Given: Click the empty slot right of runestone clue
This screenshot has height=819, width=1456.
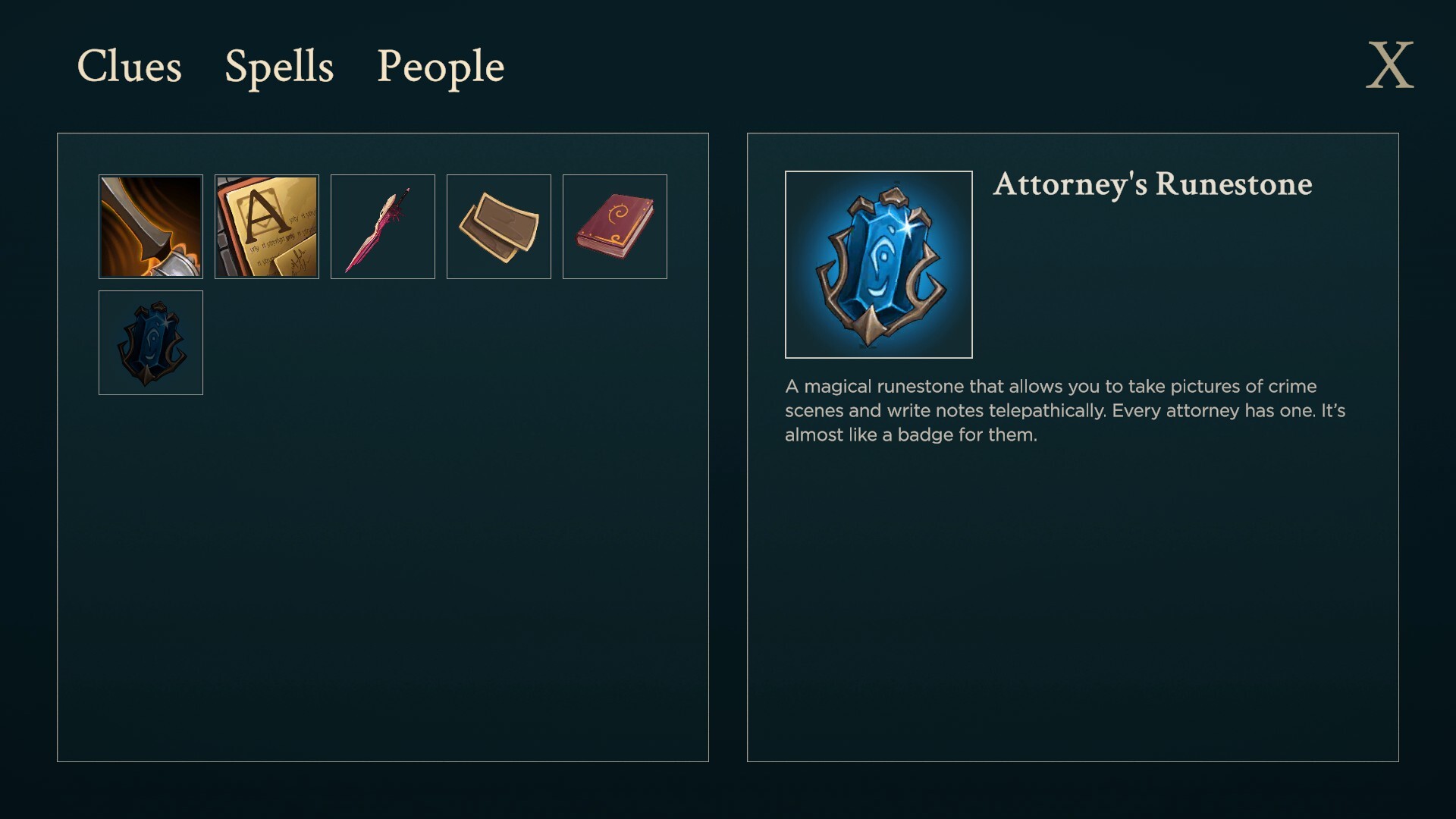Looking at the screenshot, I should [267, 343].
